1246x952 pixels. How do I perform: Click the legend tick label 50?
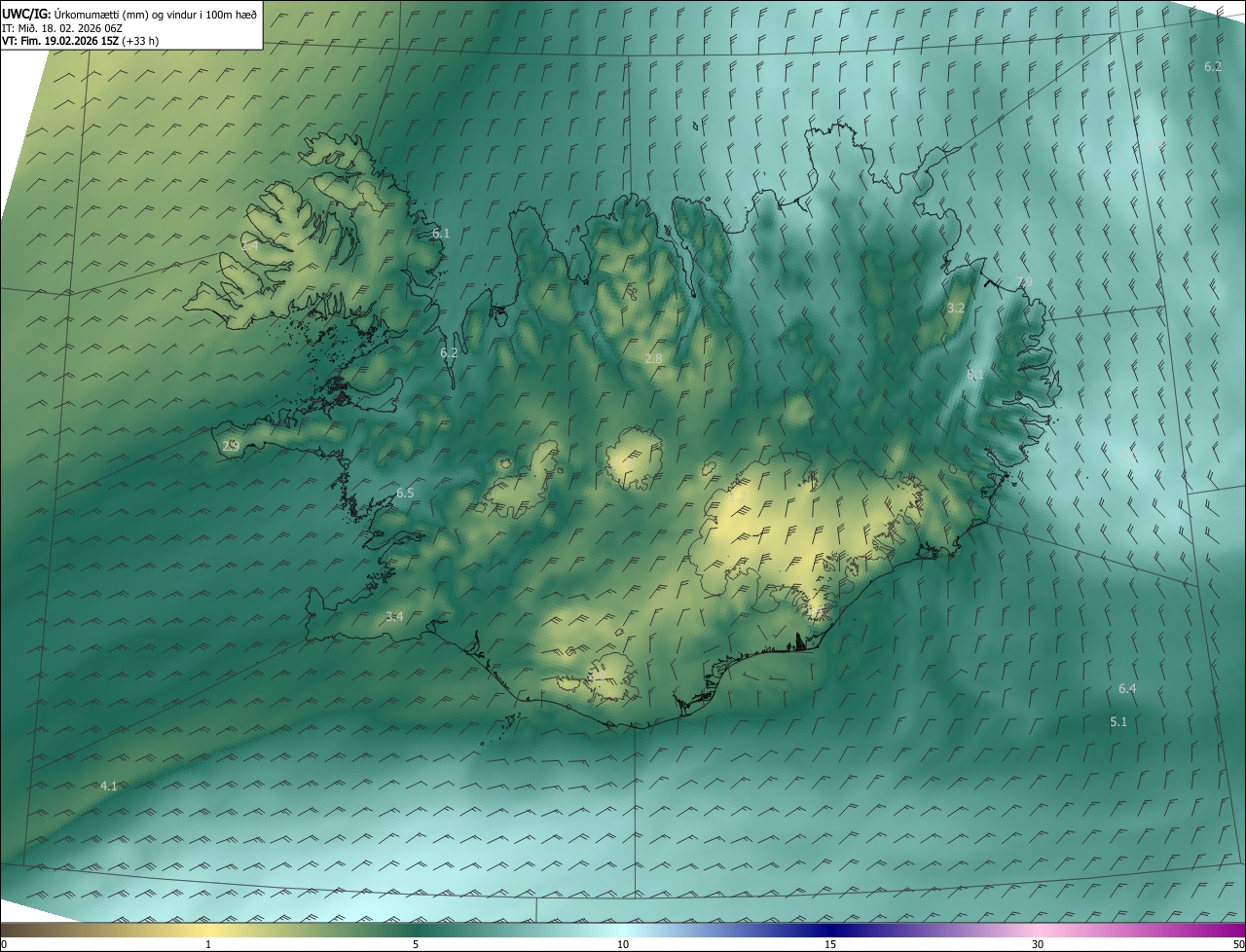pos(1237,945)
